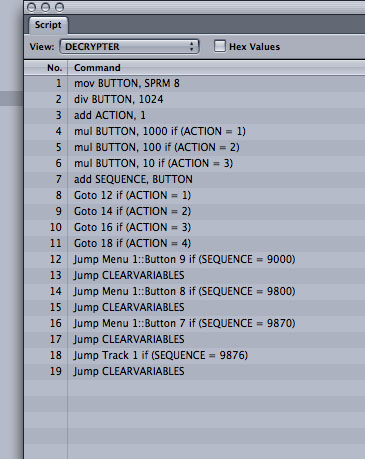Image resolution: width=365 pixels, height=459 pixels.
Task: Select line 6 mul BUTTON, 10
Action: [x=195, y=163]
